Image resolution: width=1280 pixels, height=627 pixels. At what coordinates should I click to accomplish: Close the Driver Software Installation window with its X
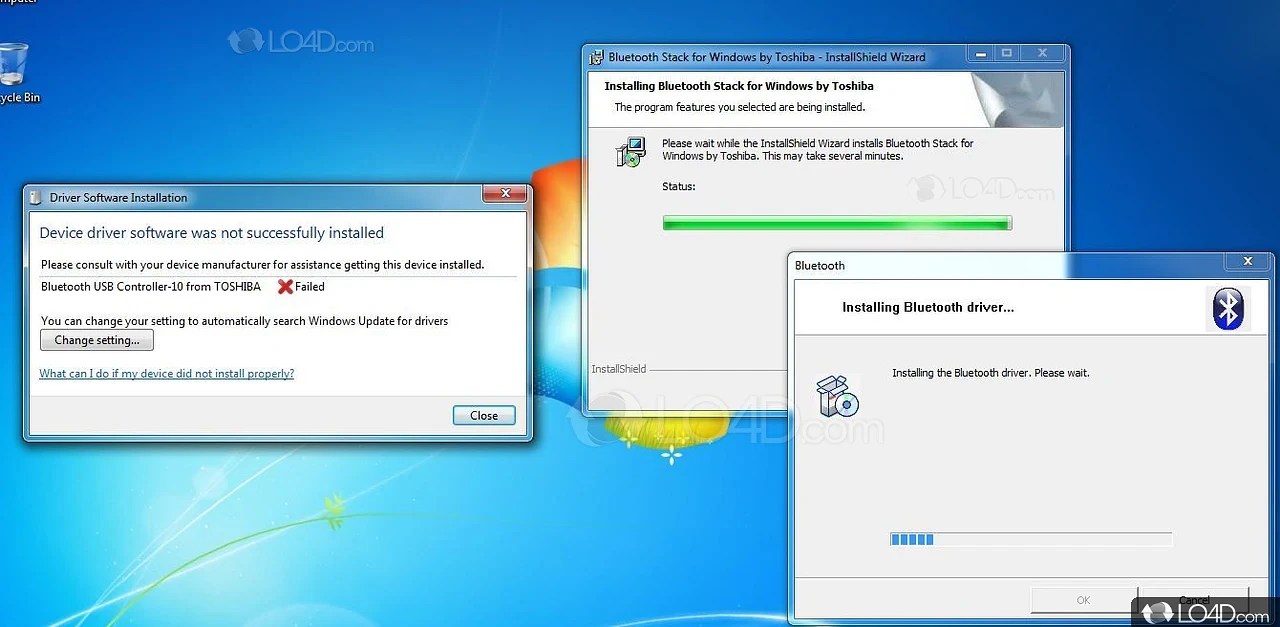point(505,193)
